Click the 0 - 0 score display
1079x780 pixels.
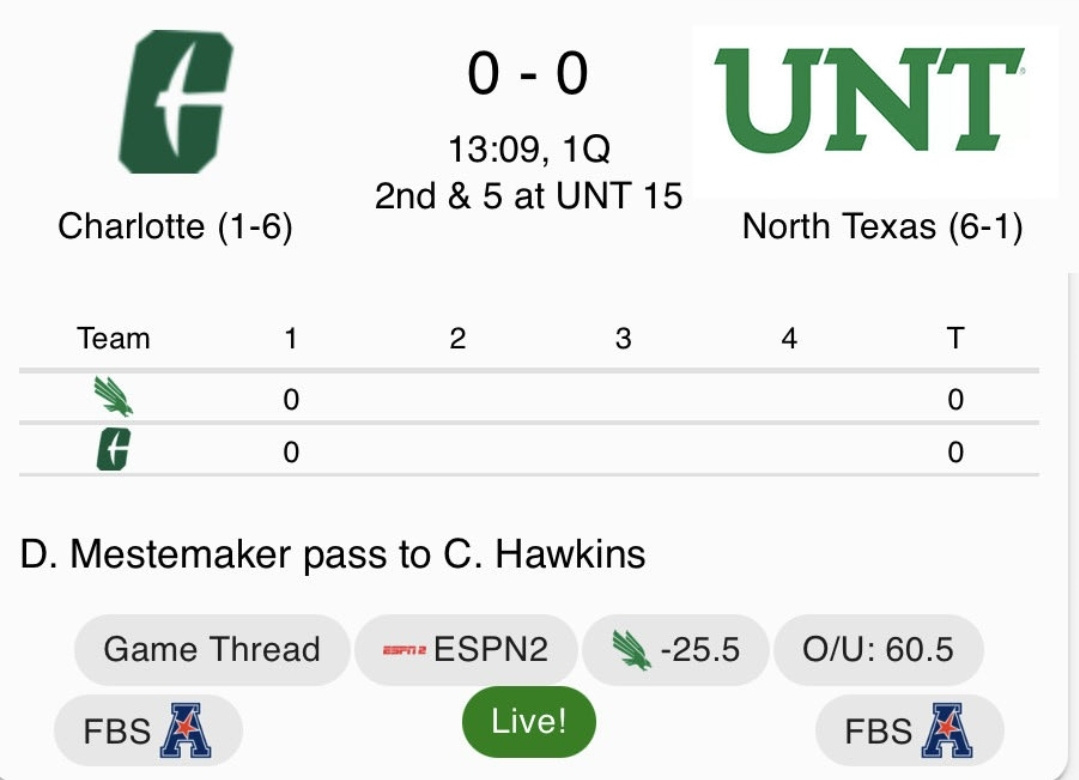pyautogui.click(x=528, y=75)
